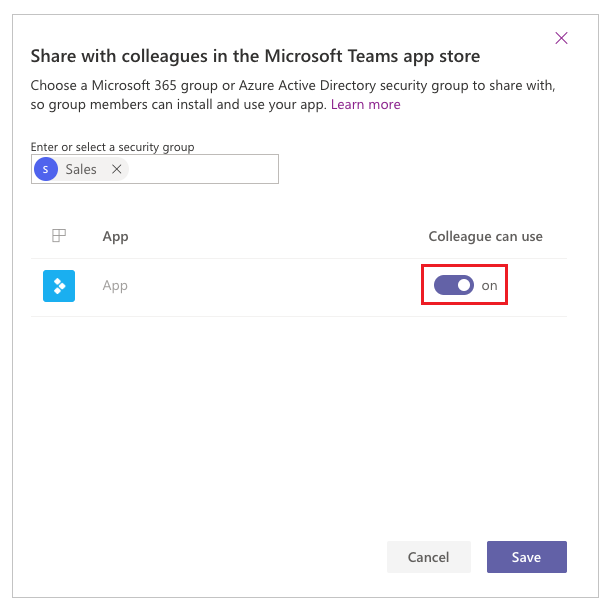Close the share dialog with the X

pos(561,38)
